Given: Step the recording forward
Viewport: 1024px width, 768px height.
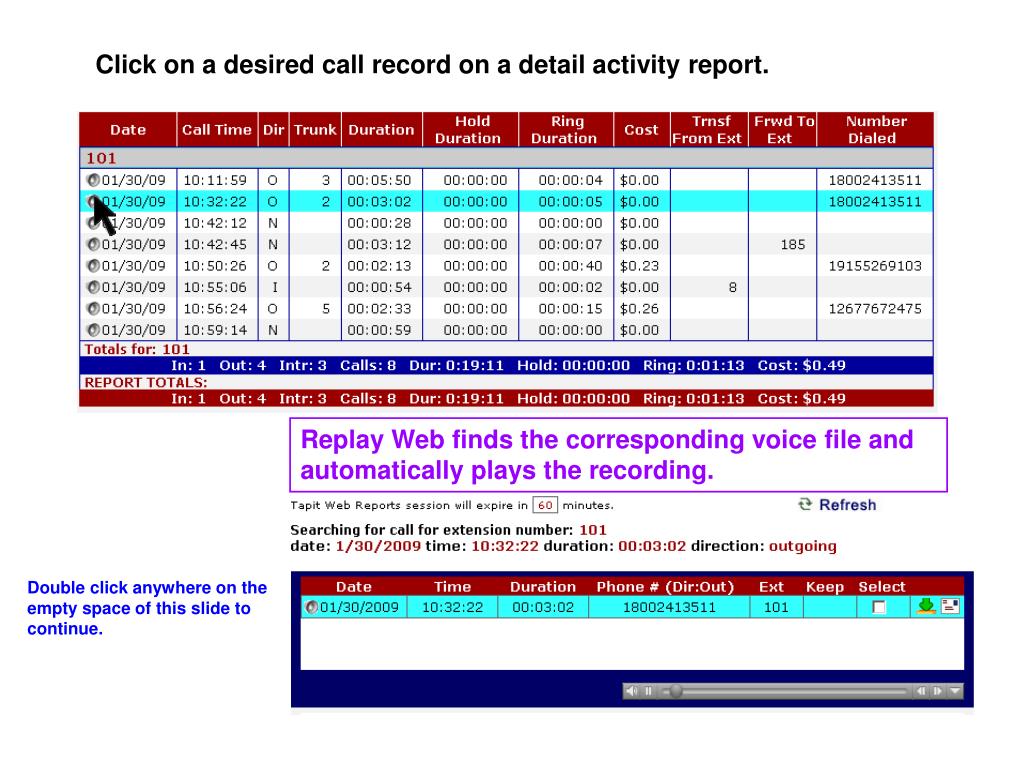Looking at the screenshot, I should [x=937, y=691].
